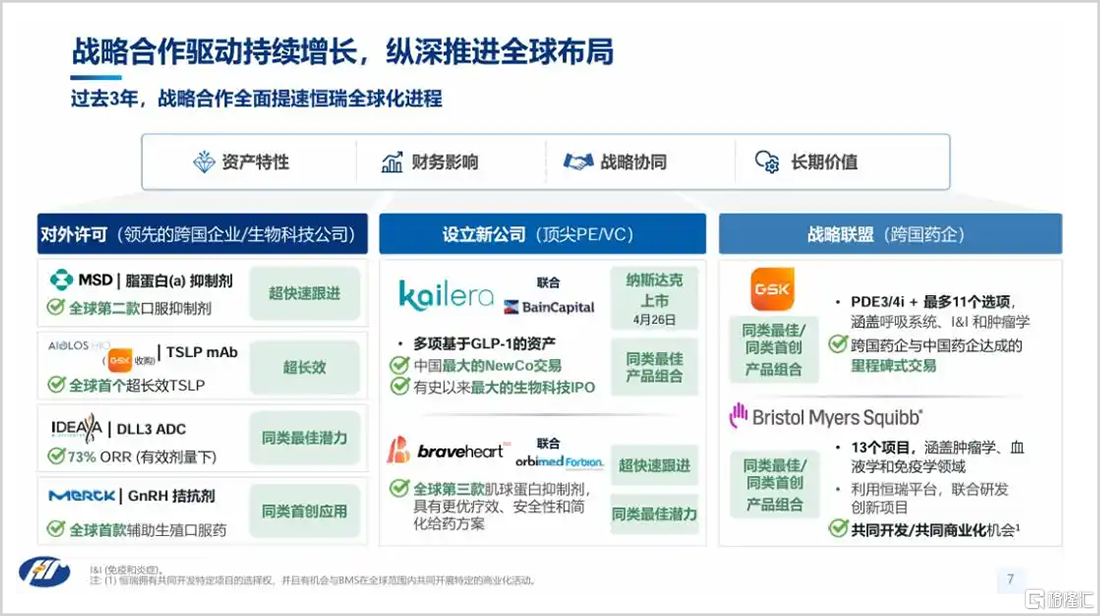Image resolution: width=1100 pixels, height=616 pixels.
Task: Click the subtitle 过去3年，战略合作全面提速
Action: (x=256, y=98)
